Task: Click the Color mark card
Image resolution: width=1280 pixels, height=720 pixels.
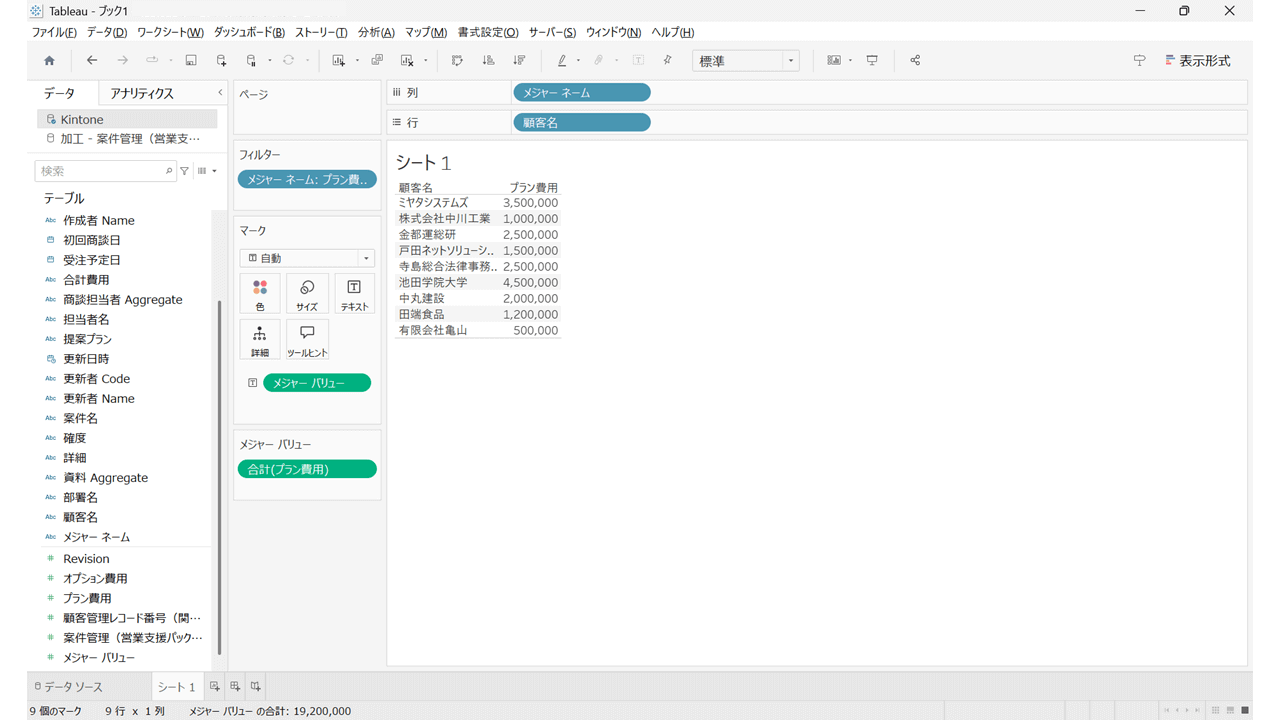Action: (260, 294)
